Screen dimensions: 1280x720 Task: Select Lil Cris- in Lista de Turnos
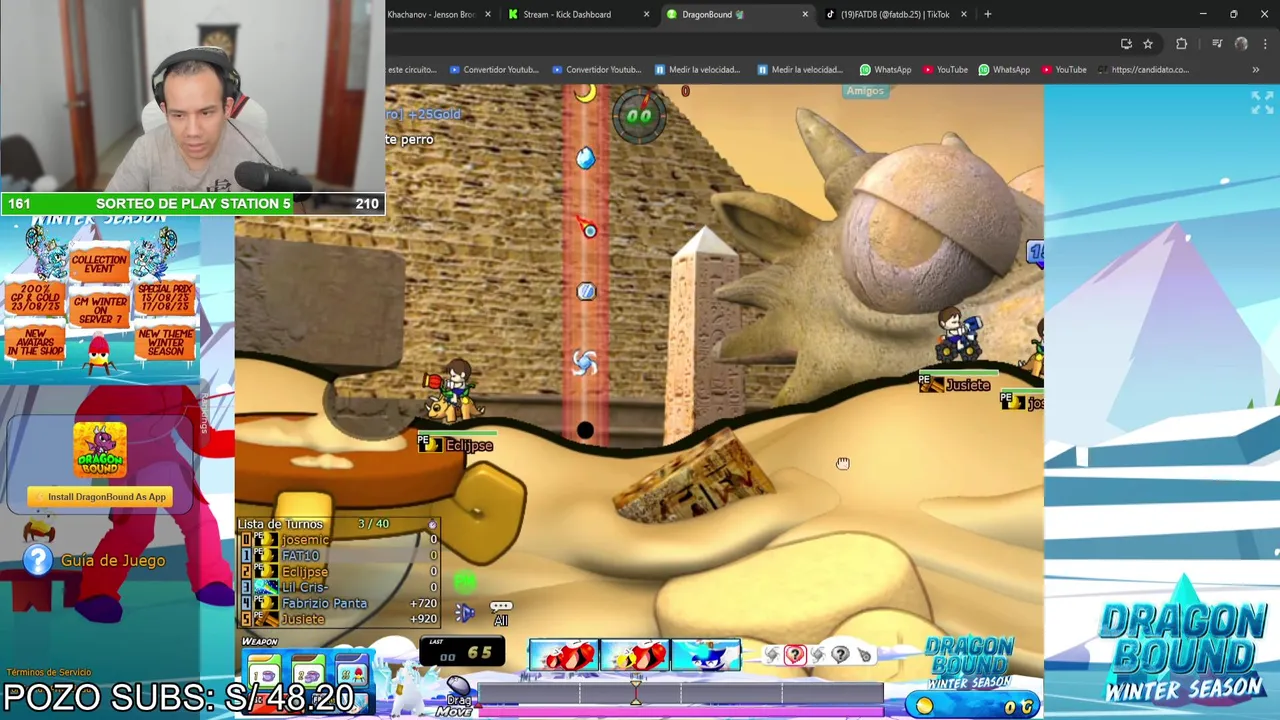[339, 587]
